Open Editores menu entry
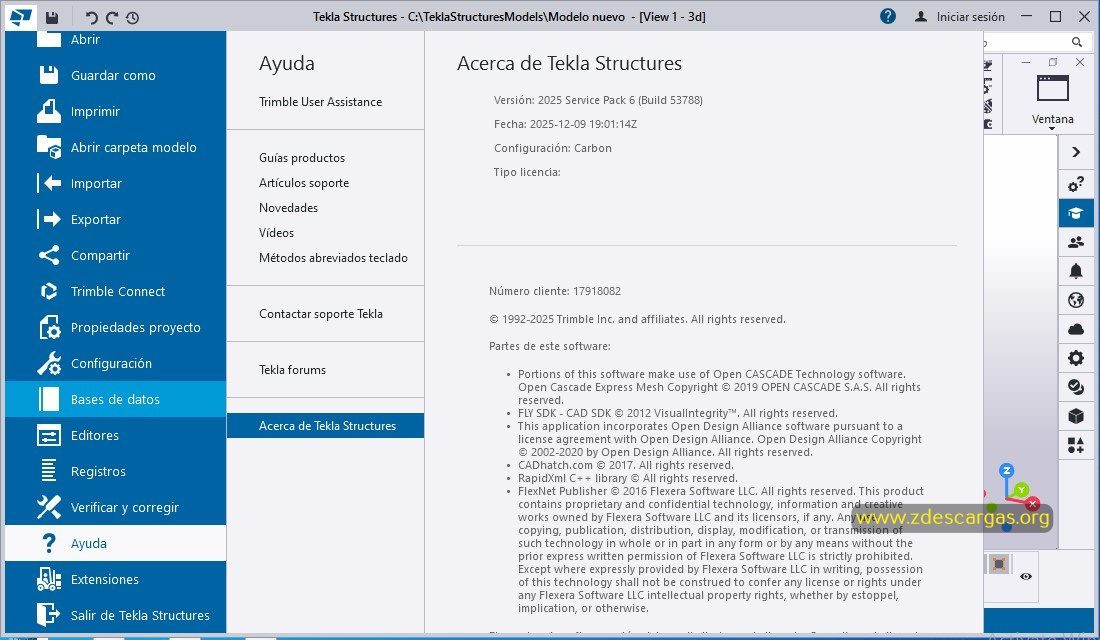Image resolution: width=1100 pixels, height=640 pixels. (x=116, y=435)
